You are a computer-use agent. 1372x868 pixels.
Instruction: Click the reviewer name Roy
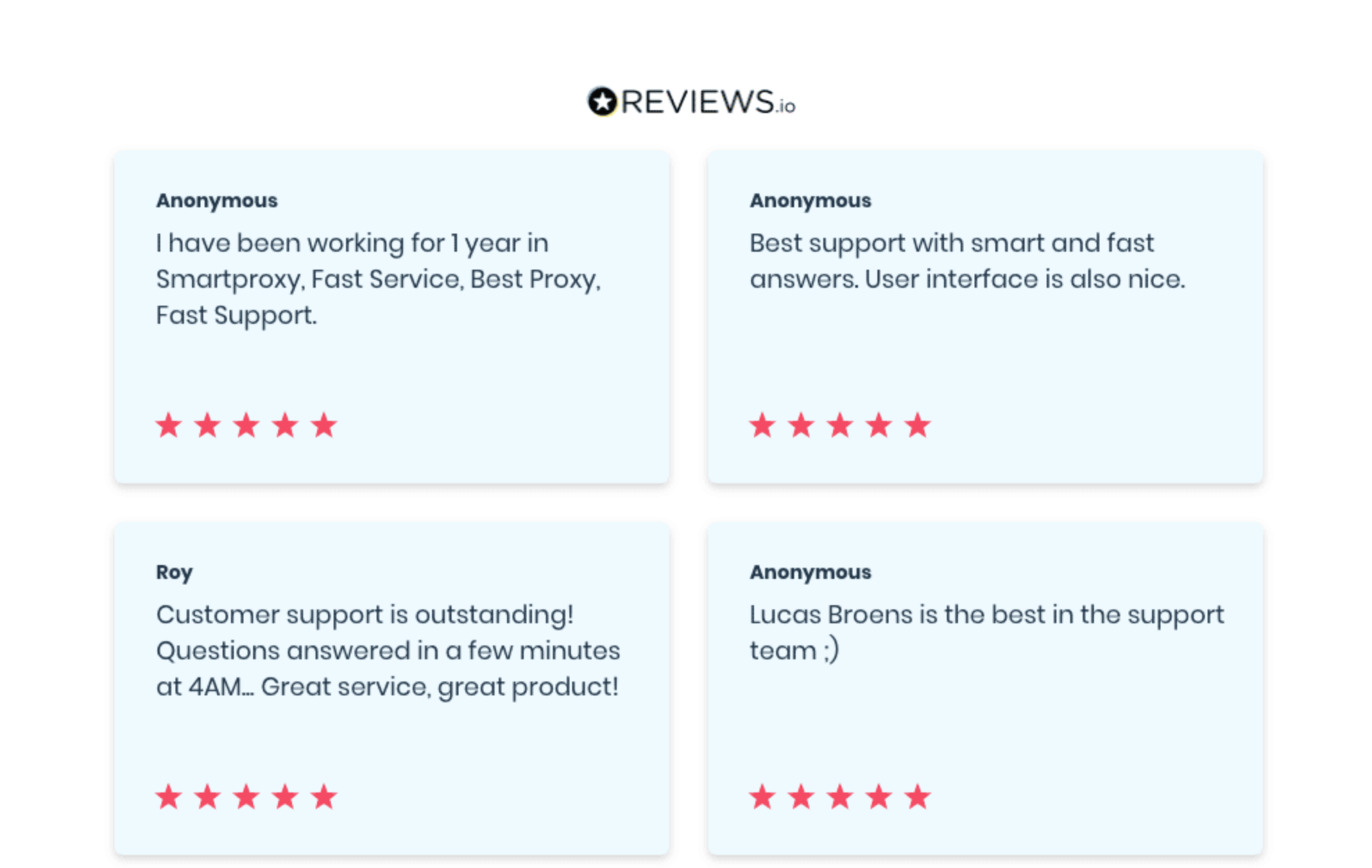pos(174,572)
